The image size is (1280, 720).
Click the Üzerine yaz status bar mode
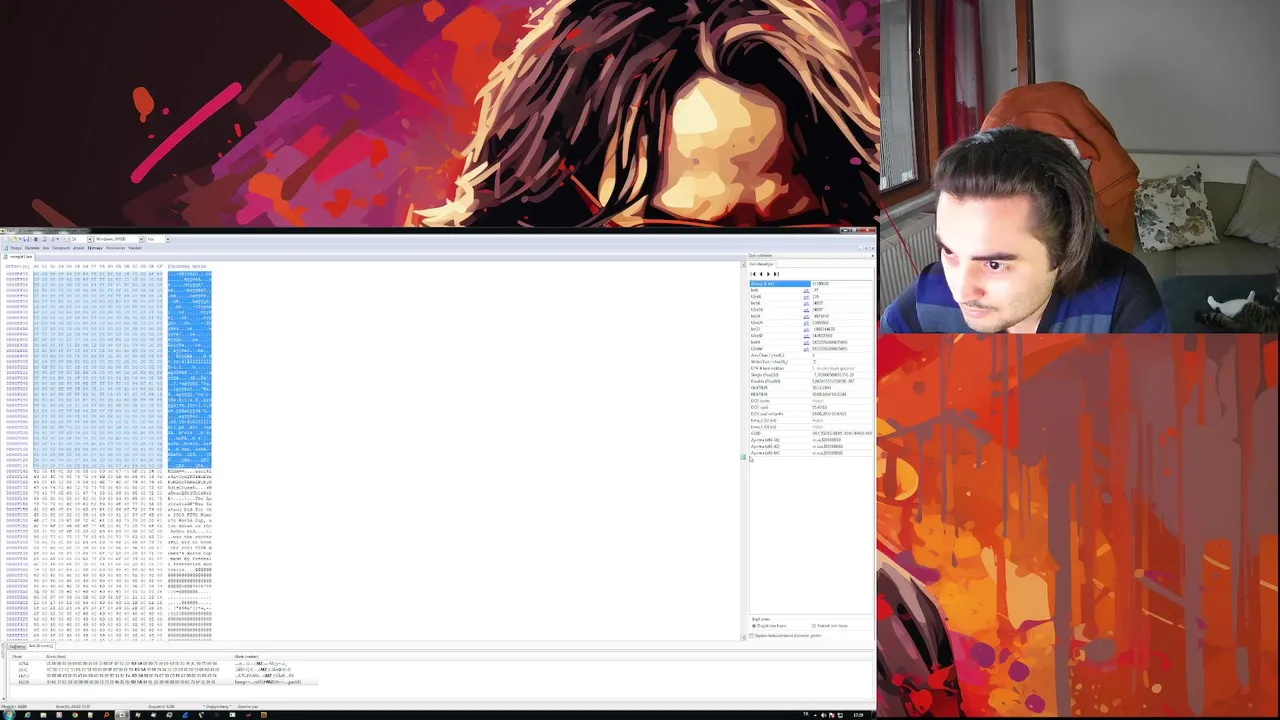pos(248,707)
